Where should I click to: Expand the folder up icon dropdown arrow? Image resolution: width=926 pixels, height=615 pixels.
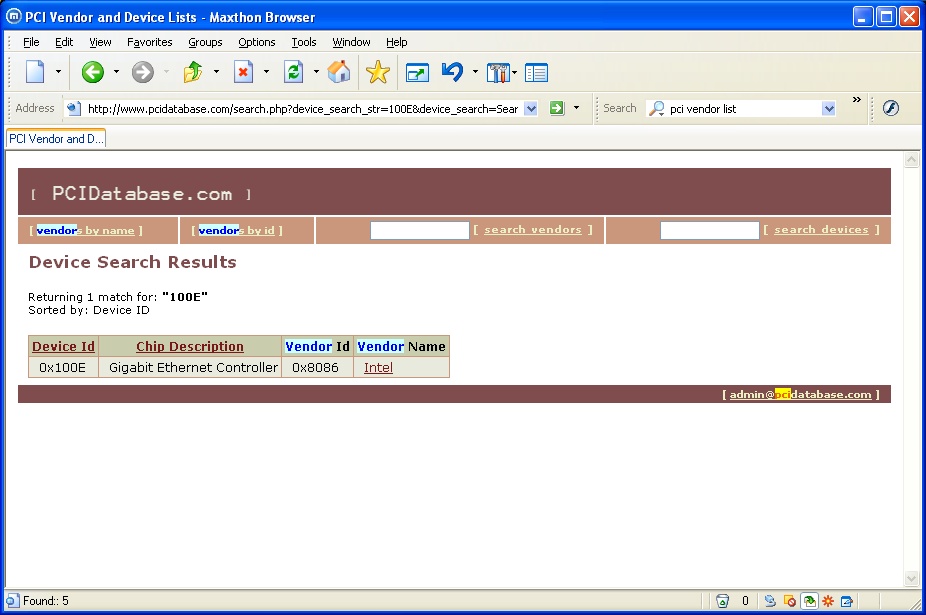tap(216, 72)
